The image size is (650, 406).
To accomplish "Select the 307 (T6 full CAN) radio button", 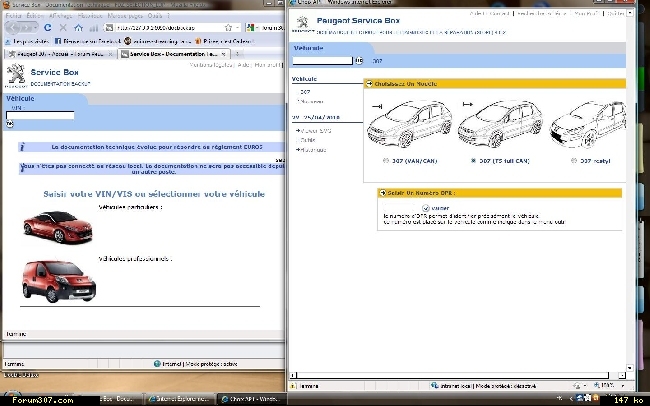I will click(473, 161).
